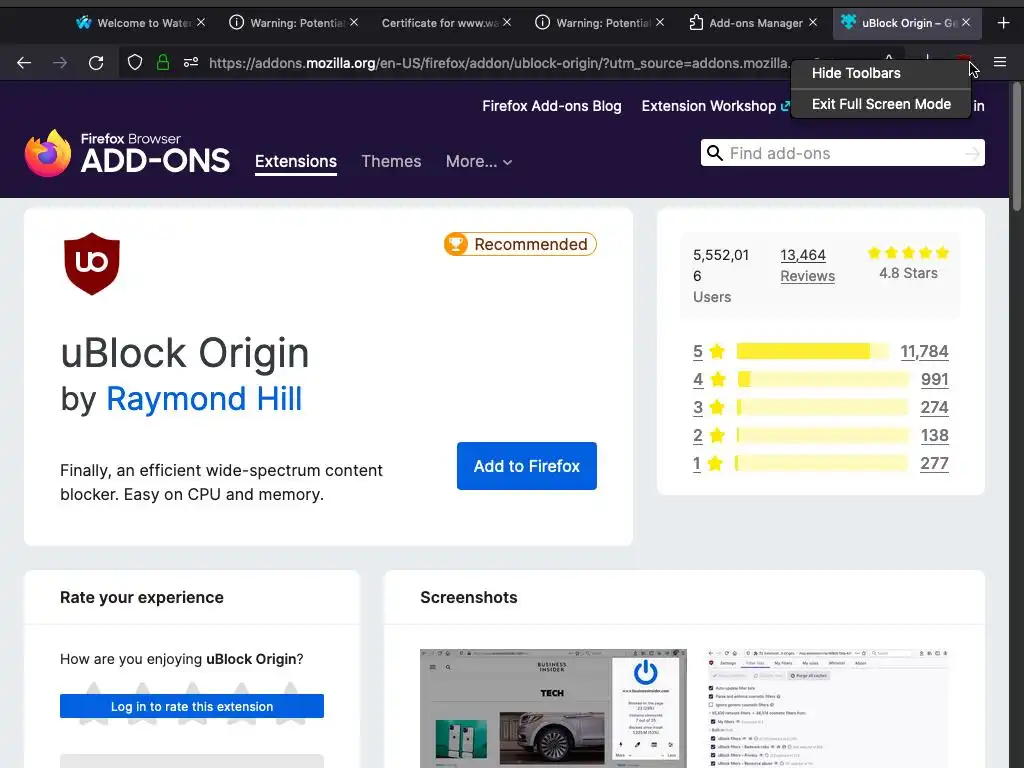Open the hamburger application menu
Screen dimensions: 1024x768
[1000, 62]
